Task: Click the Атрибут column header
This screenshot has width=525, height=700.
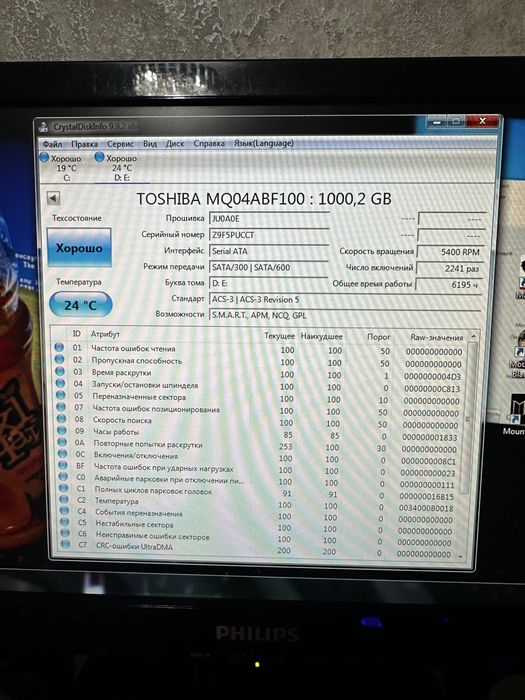Action: pos(105,334)
